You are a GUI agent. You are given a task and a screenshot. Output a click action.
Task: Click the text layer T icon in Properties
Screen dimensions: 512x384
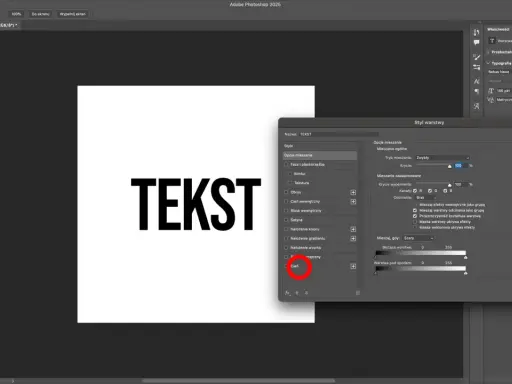point(492,41)
